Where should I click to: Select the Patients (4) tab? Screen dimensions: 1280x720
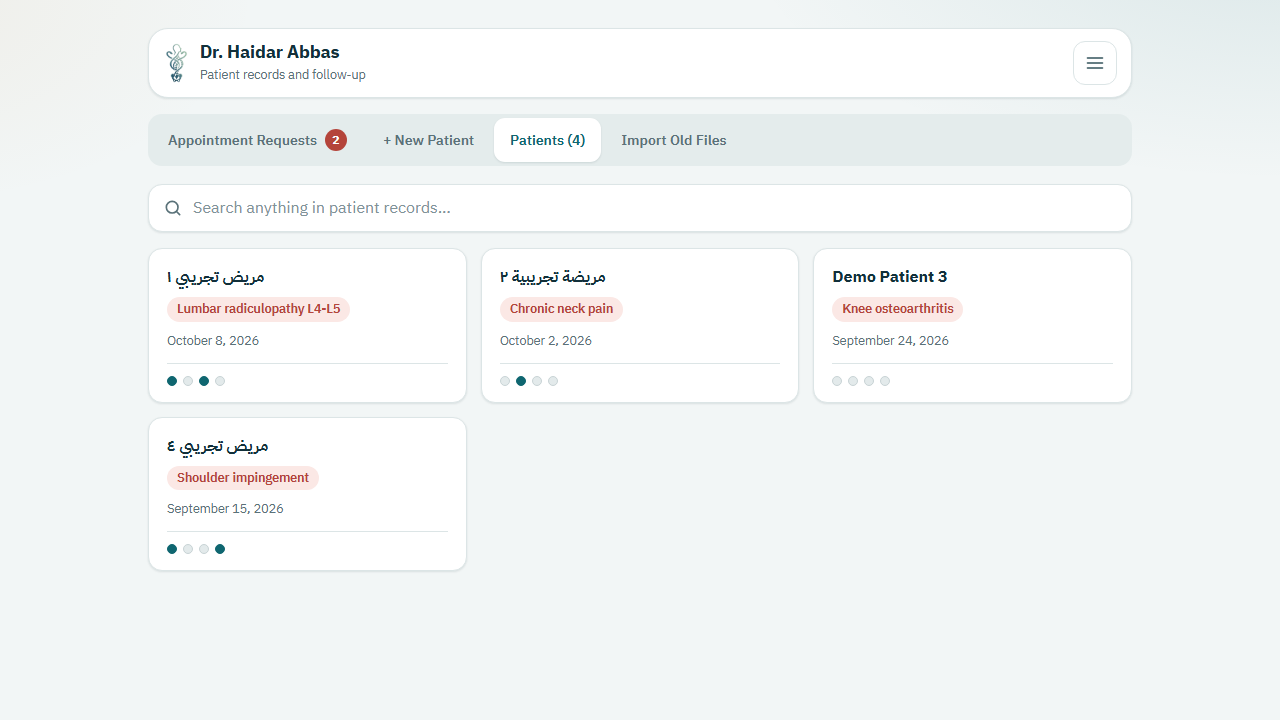point(547,140)
